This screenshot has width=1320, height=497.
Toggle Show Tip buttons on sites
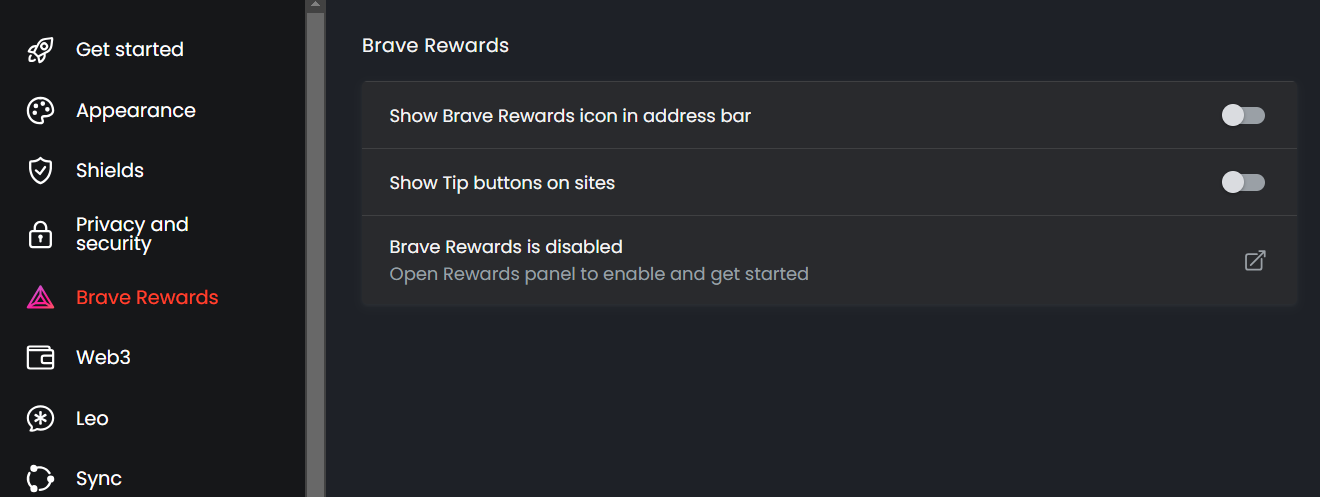coord(1243,183)
